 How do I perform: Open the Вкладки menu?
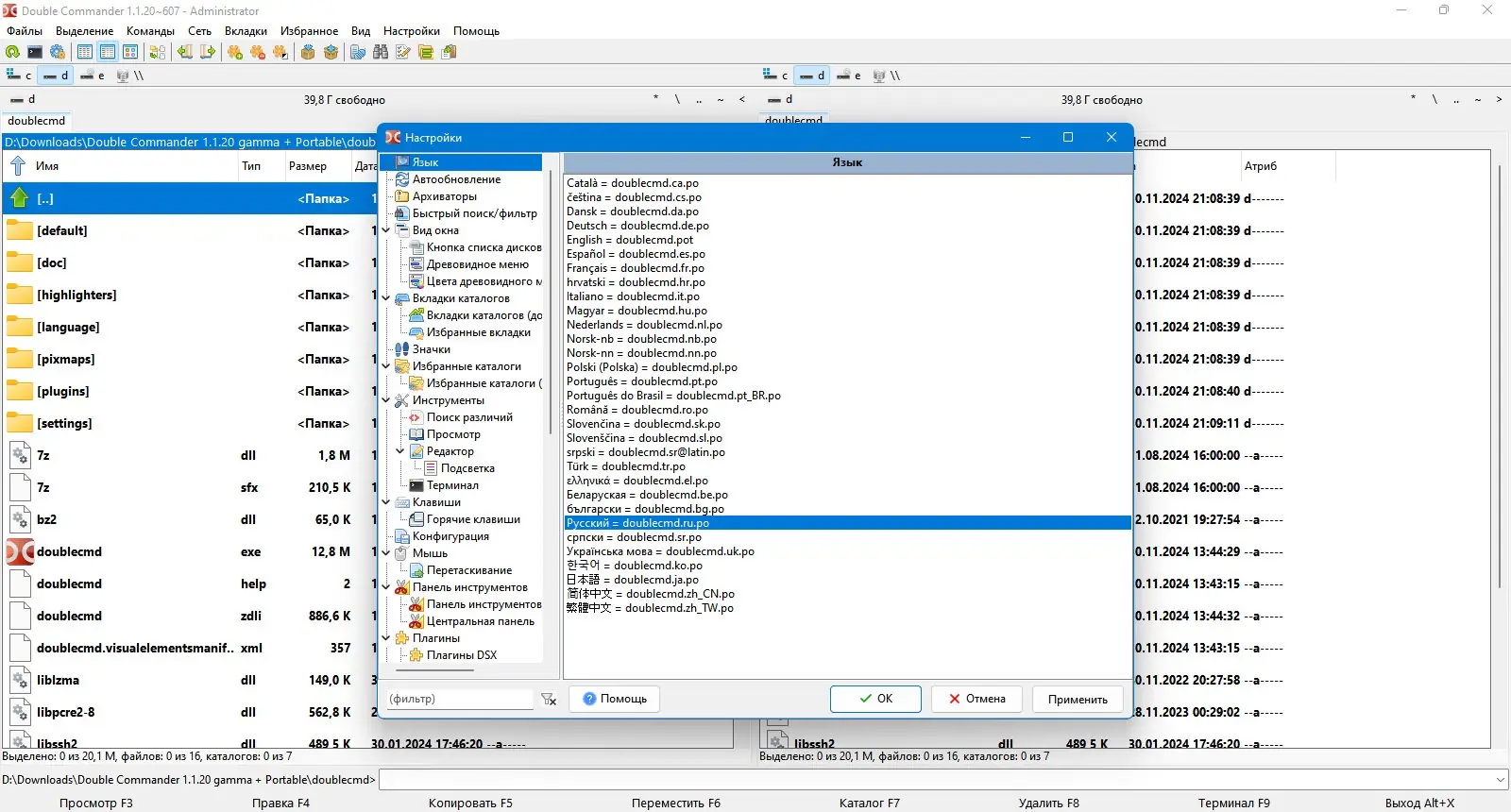(x=246, y=31)
